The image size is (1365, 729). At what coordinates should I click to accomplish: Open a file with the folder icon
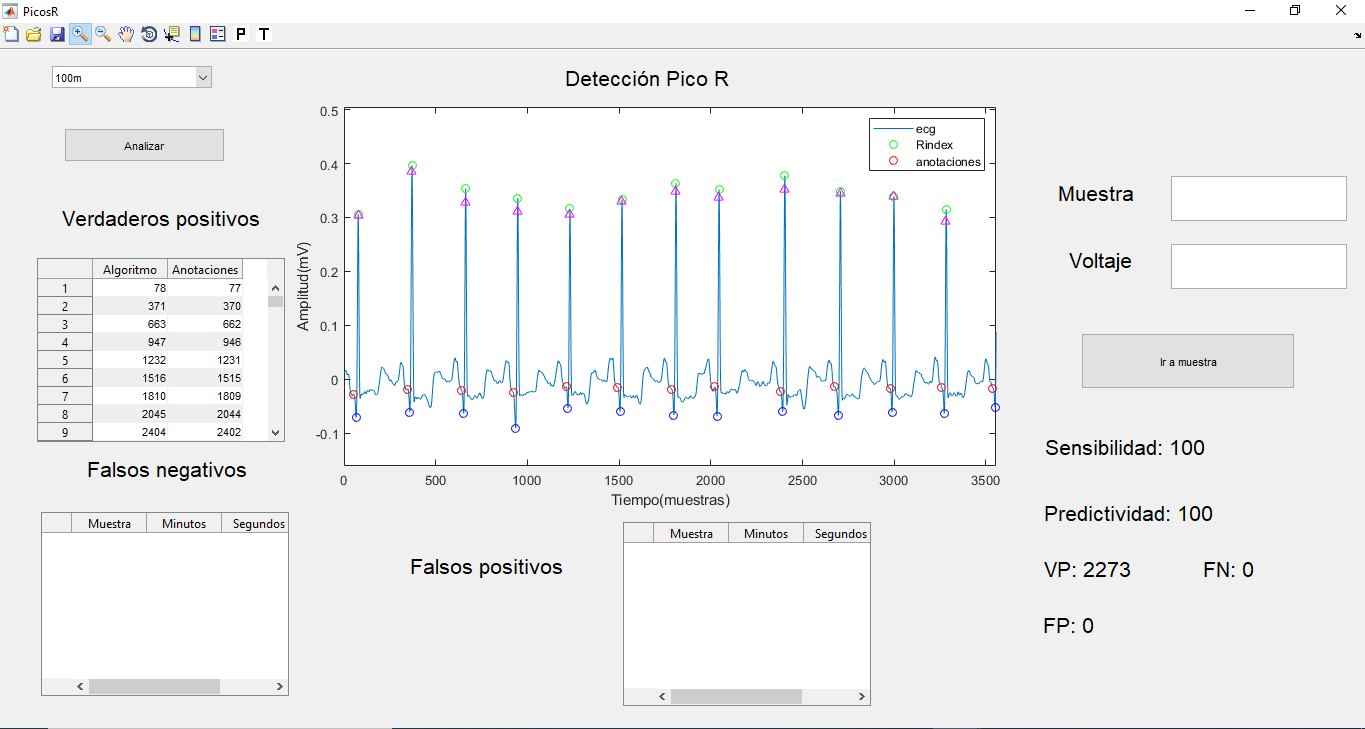tap(34, 34)
